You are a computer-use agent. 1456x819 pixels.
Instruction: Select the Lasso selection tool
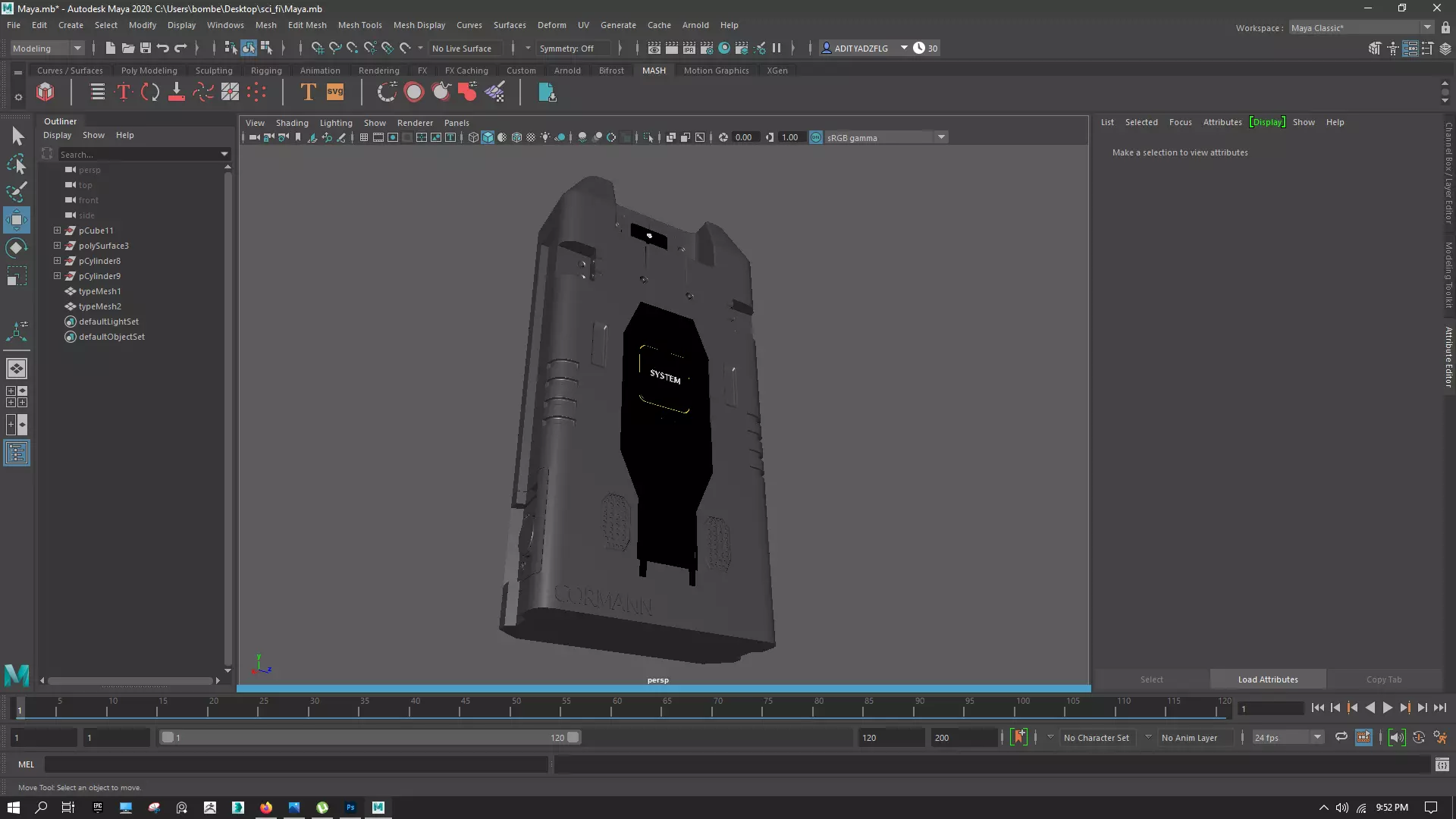(x=16, y=164)
